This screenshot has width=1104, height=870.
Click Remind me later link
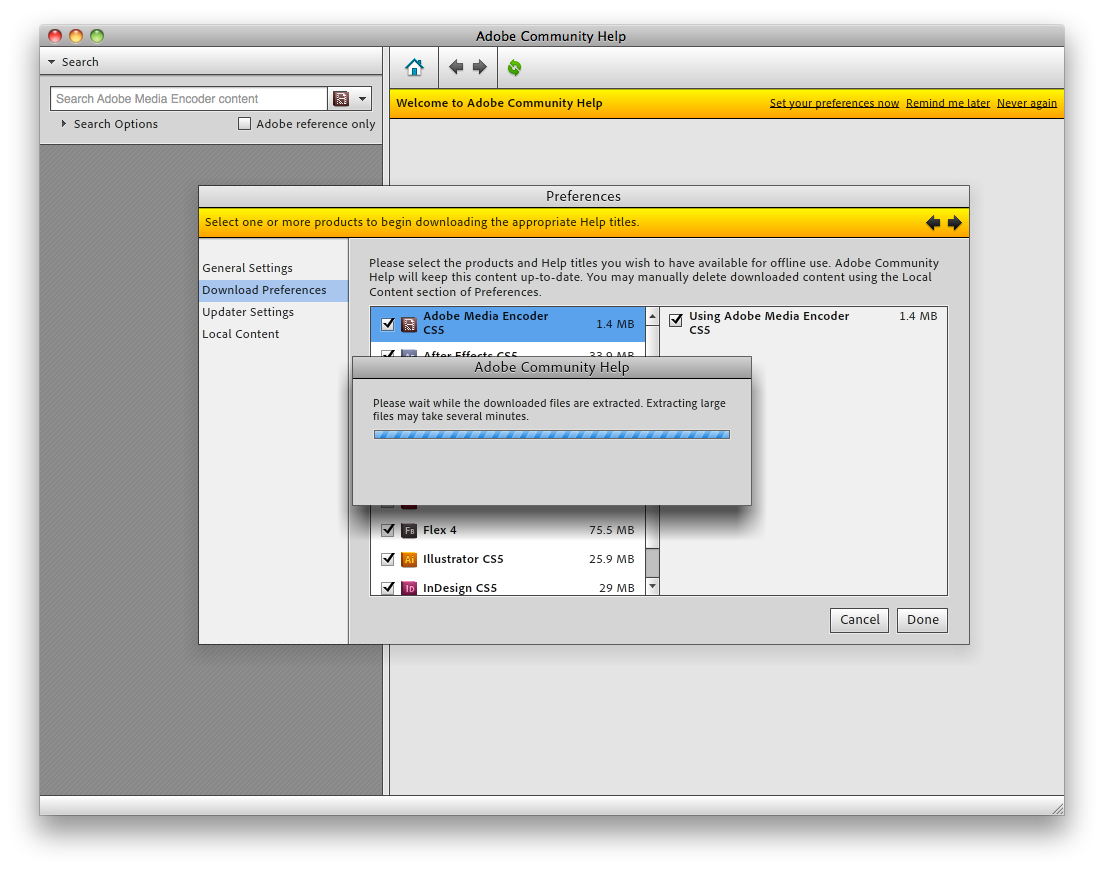tap(948, 103)
